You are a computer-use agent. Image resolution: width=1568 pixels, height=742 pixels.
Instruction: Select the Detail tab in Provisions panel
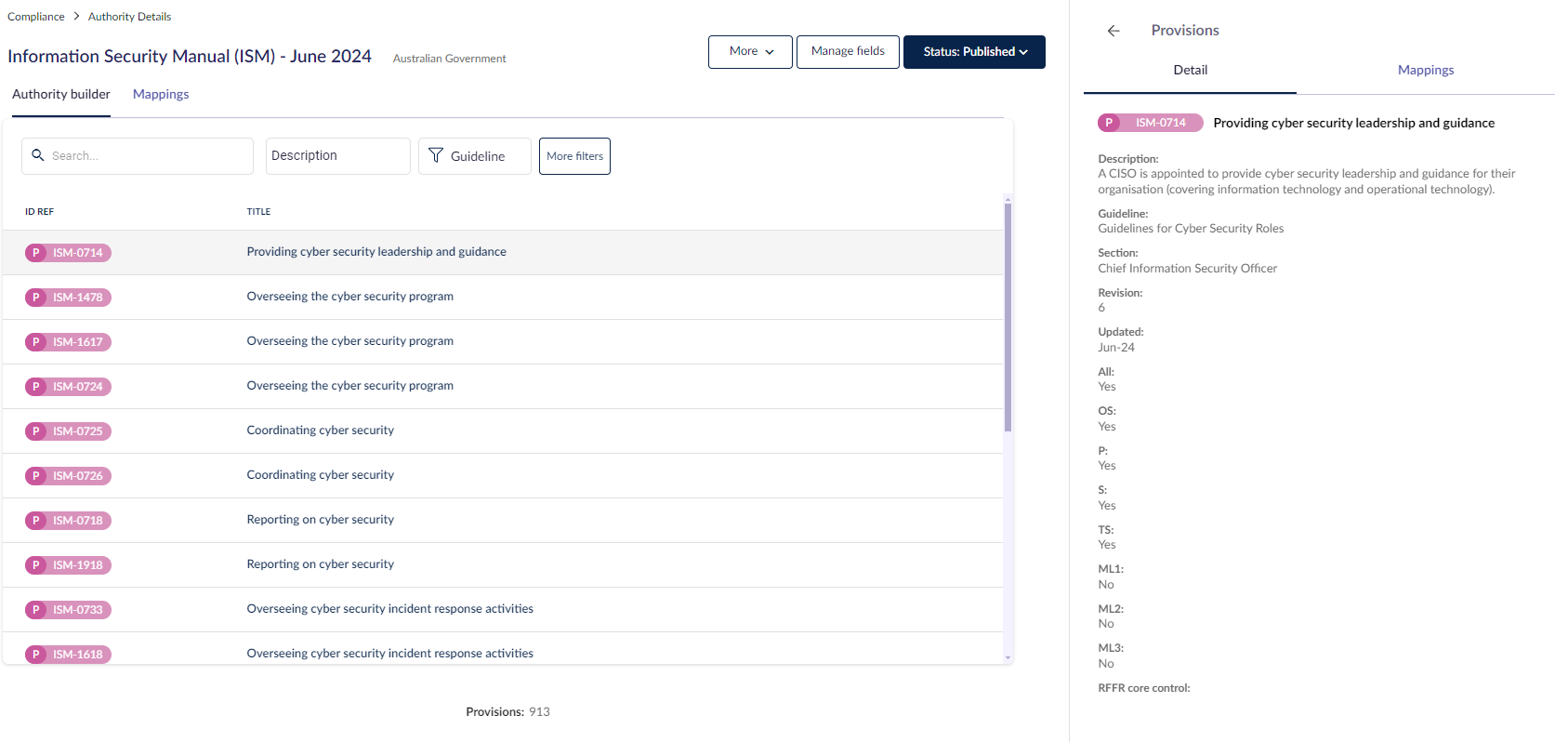pyautogui.click(x=1190, y=71)
